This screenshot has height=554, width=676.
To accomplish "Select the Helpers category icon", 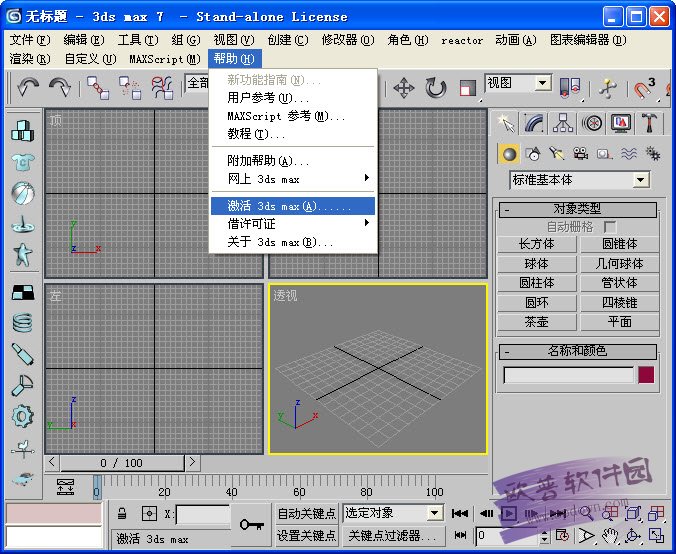I will click(604, 154).
